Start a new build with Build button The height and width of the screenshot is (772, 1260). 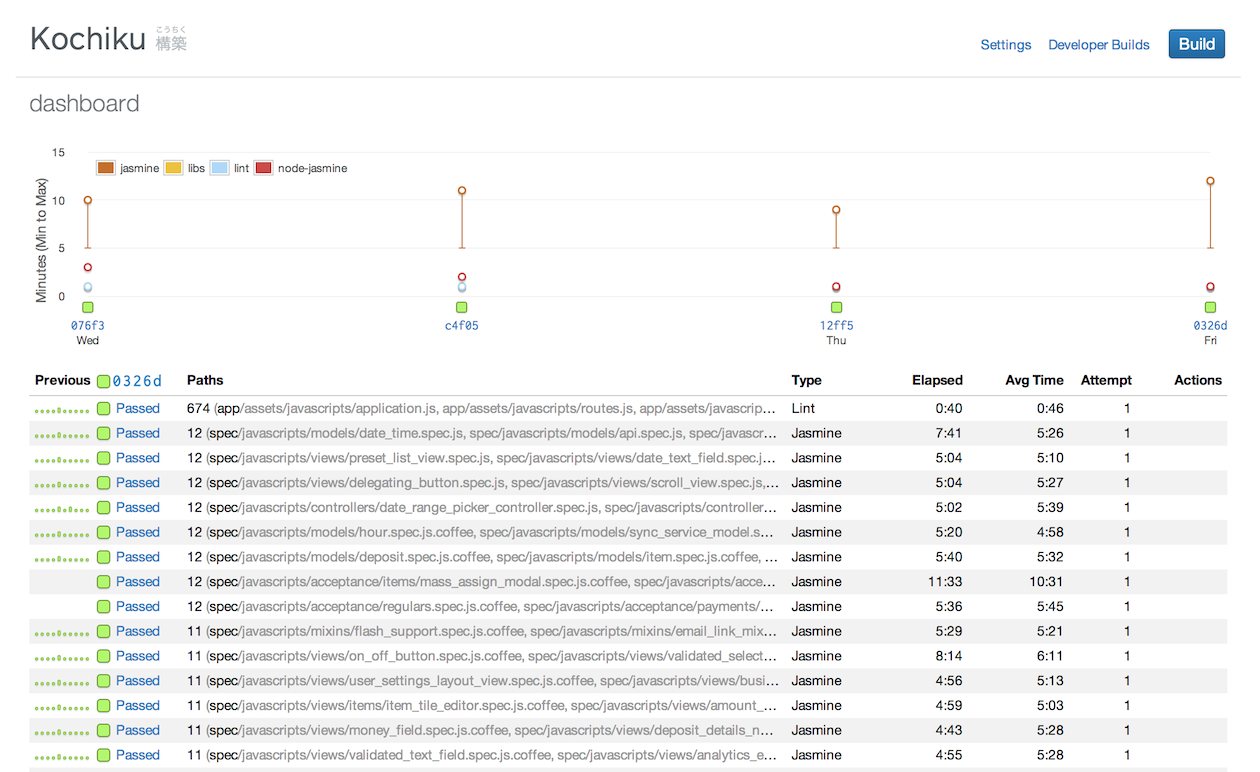1196,44
